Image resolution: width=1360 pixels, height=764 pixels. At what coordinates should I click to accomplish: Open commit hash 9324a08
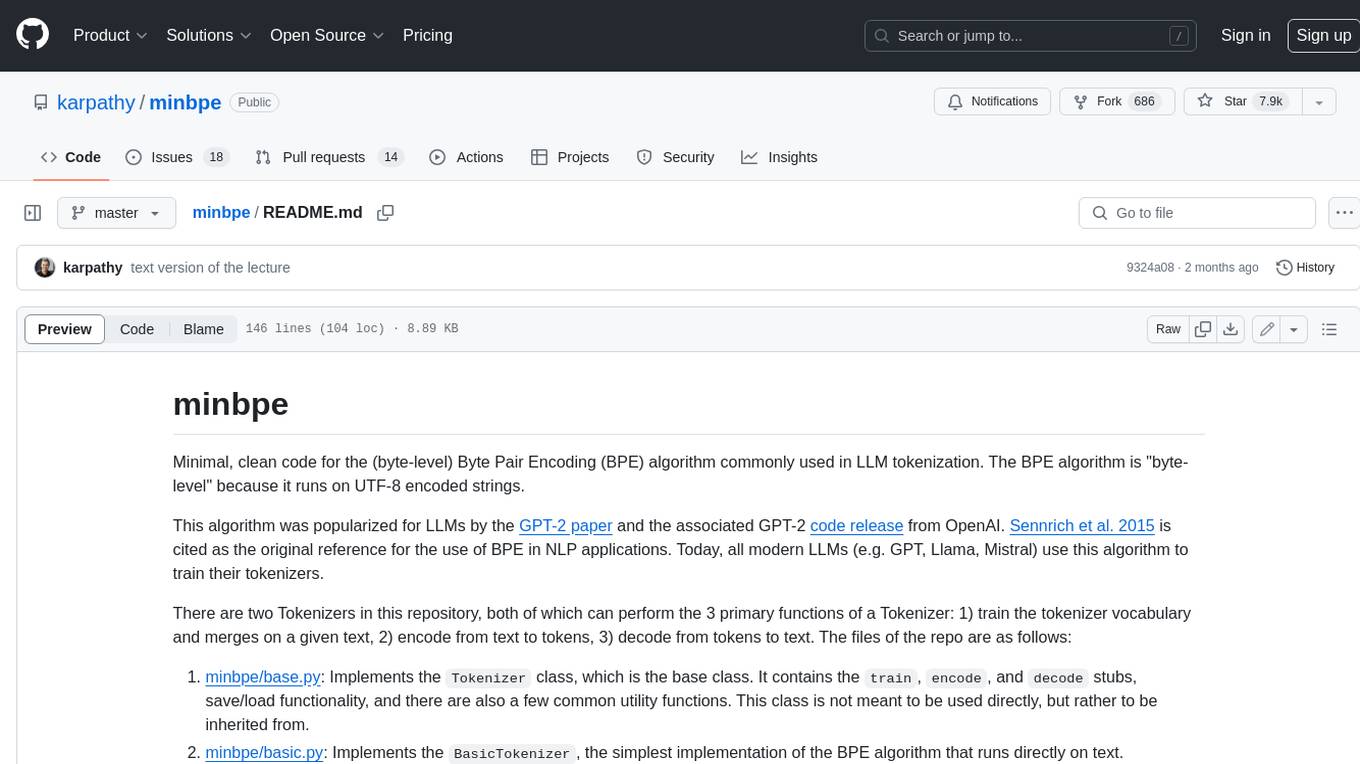pyautogui.click(x=1150, y=267)
